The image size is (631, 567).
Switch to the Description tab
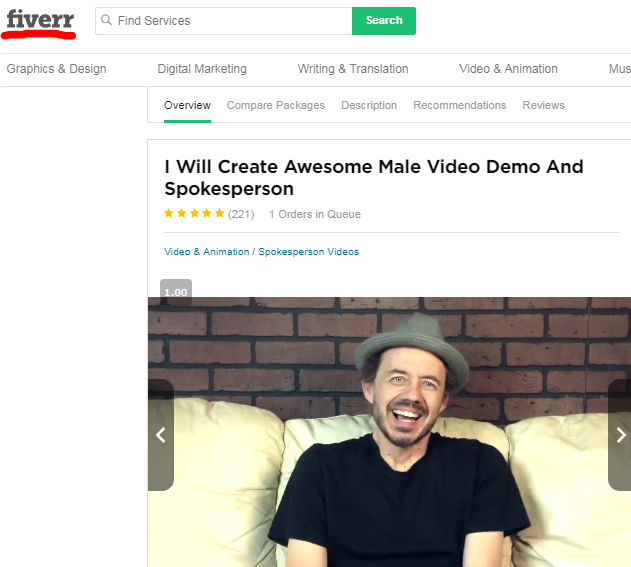click(369, 105)
